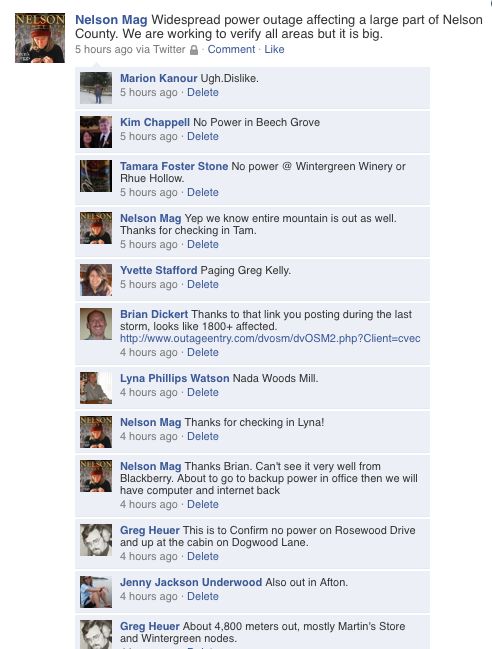492x649 pixels.
Task: Open the outageentry.com link in Brian's comment
Action: pos(270,338)
